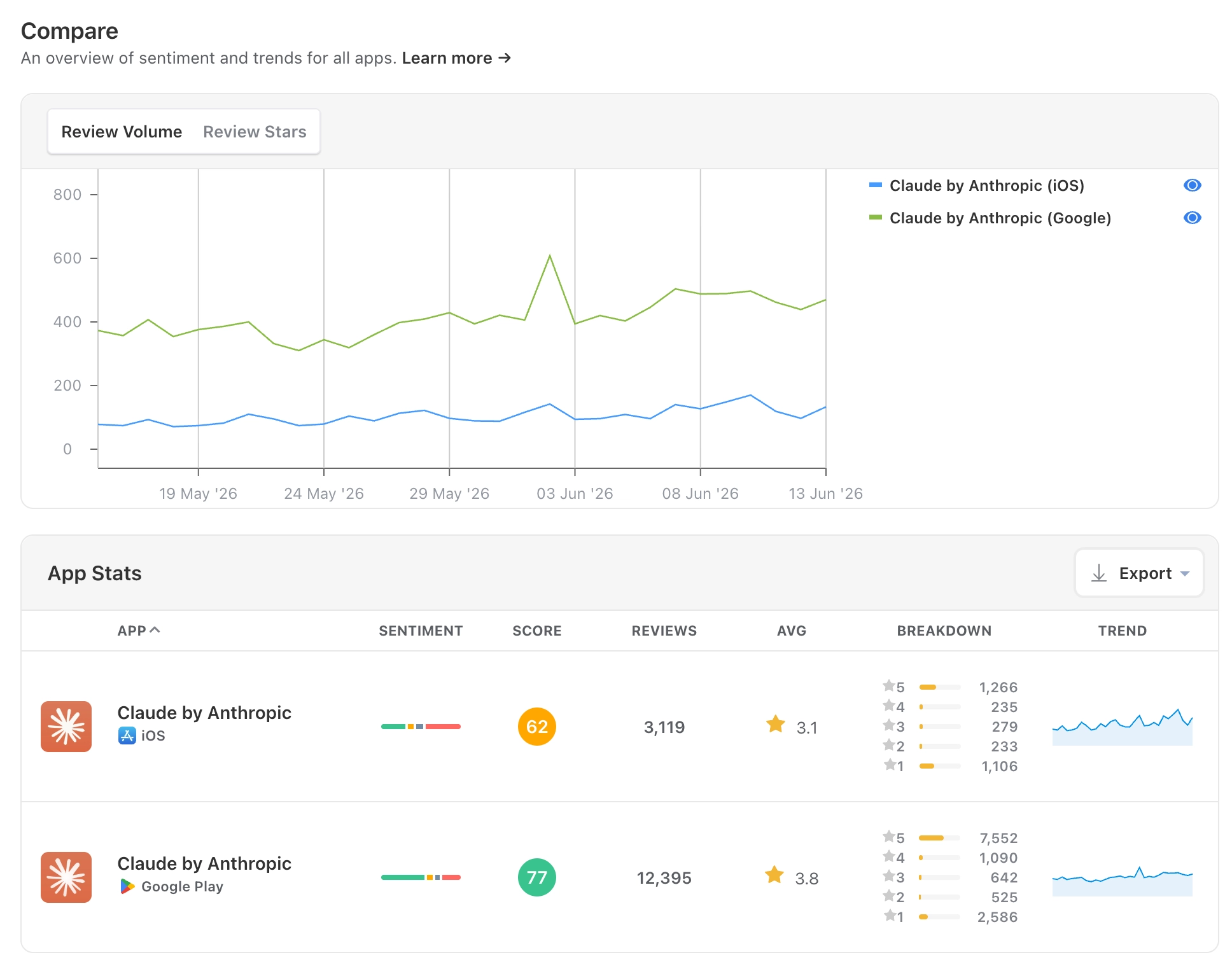1232x962 pixels.
Task: Click the Google Play store icon
Action: pyautogui.click(x=127, y=886)
